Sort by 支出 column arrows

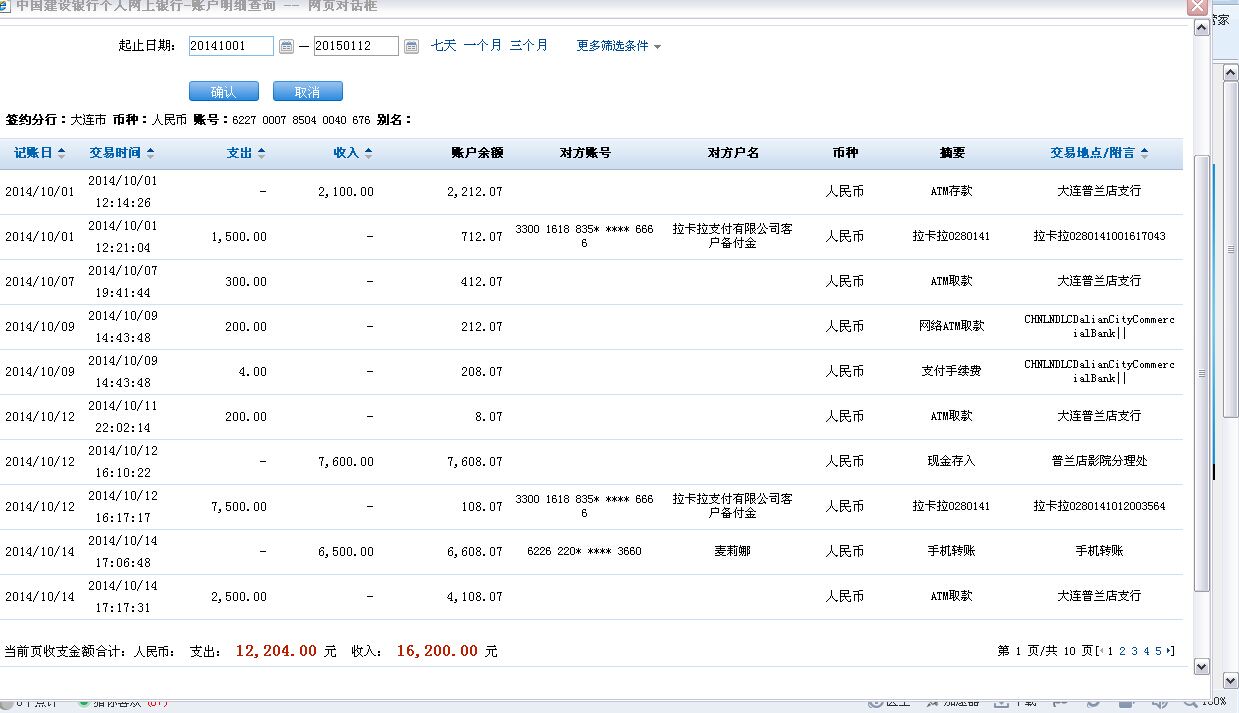pyautogui.click(x=261, y=153)
